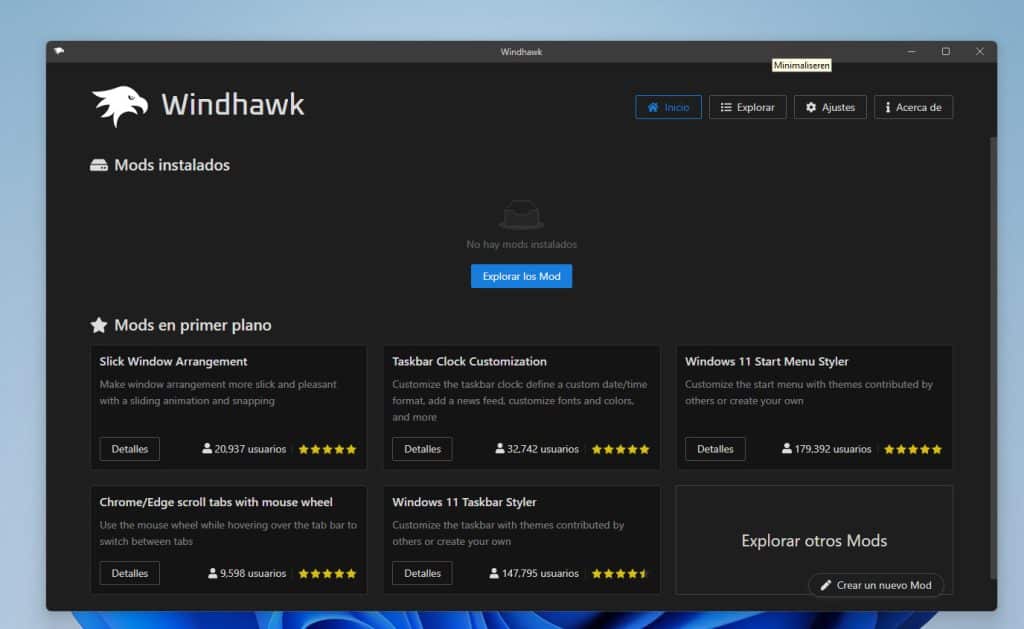Click the Windows 11 Taskbar Styler title
Screen dimensions: 1024x629
click(x=464, y=502)
